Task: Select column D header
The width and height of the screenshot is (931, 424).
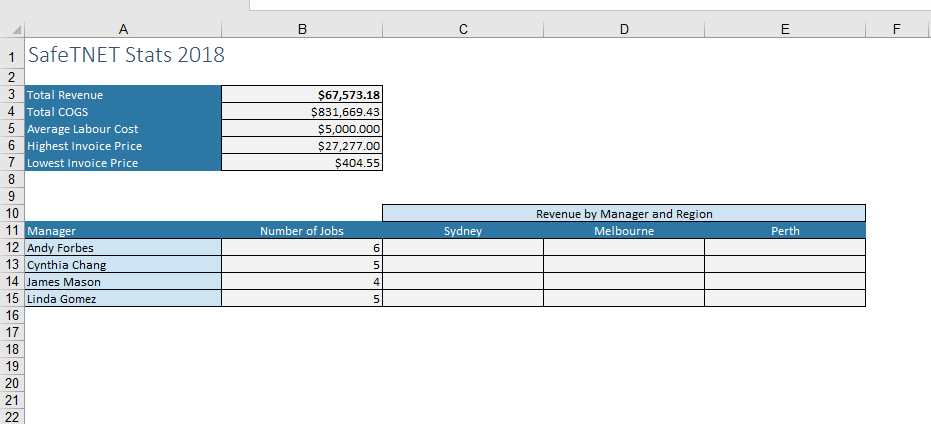Action: tap(624, 29)
